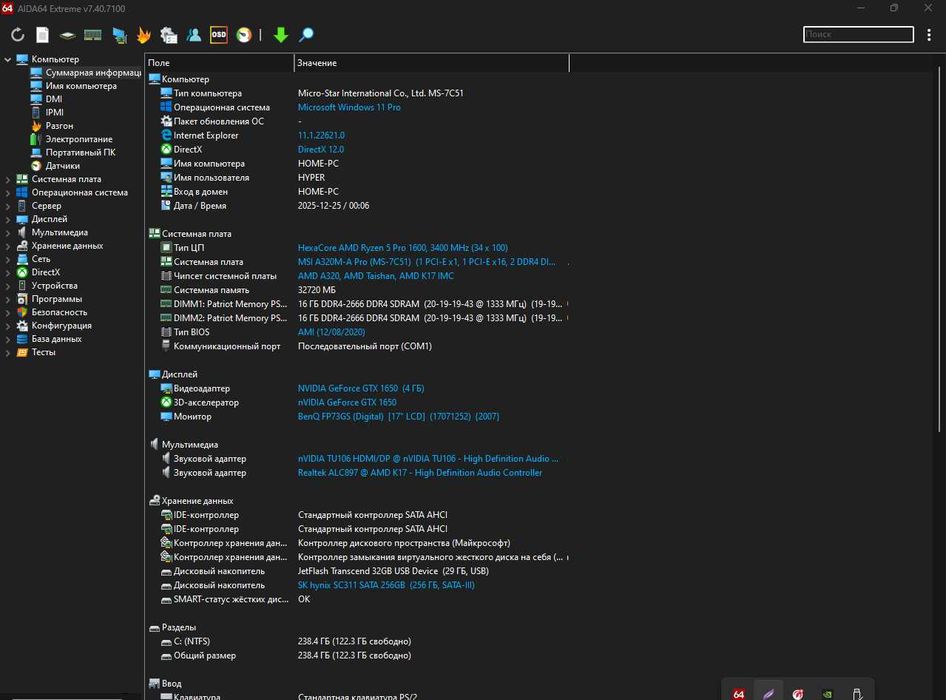
Task: Expand the Хранение данных tree node
Action: [7, 246]
